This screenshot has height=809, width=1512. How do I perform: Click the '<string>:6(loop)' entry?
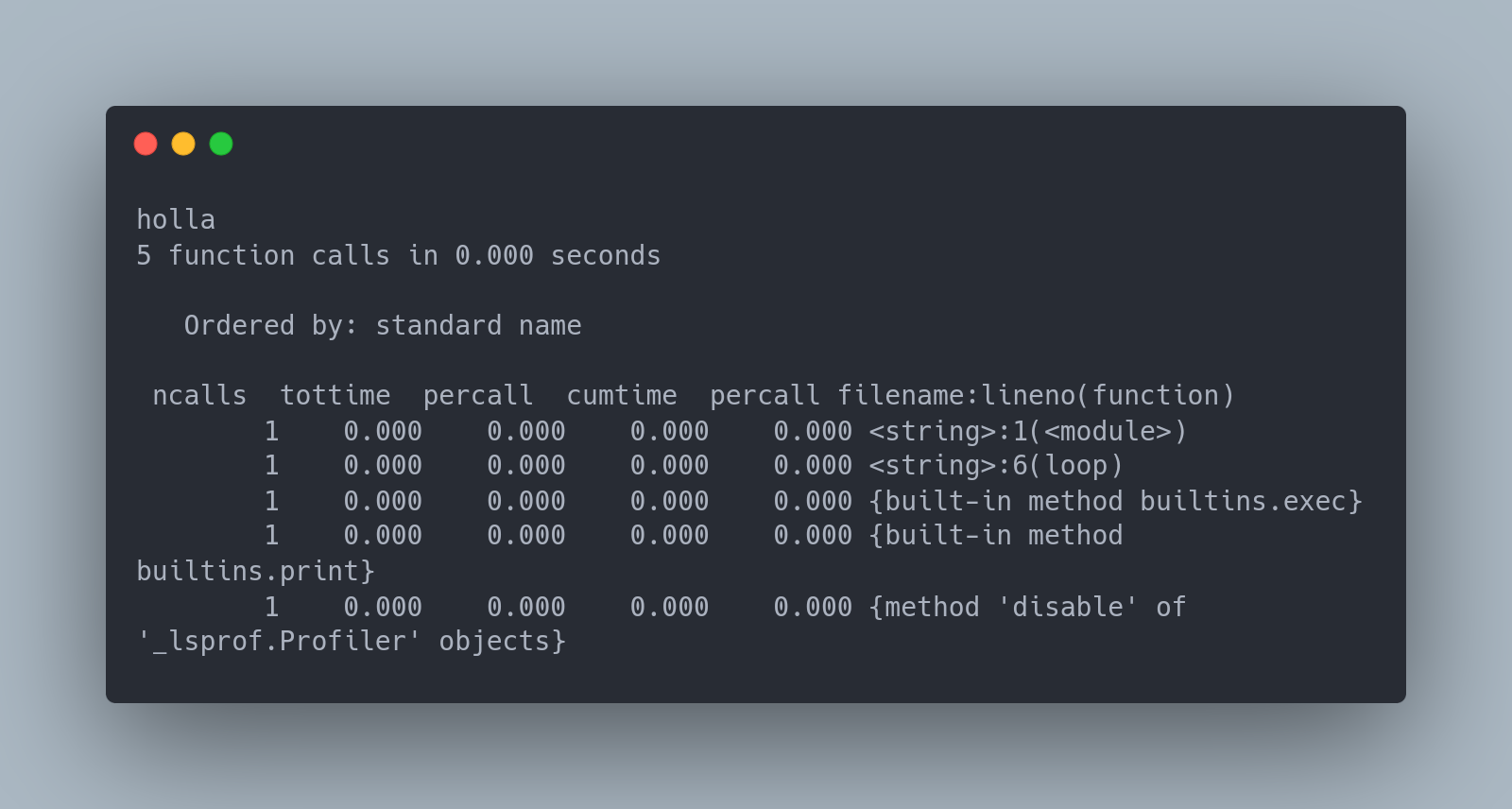pos(996,465)
